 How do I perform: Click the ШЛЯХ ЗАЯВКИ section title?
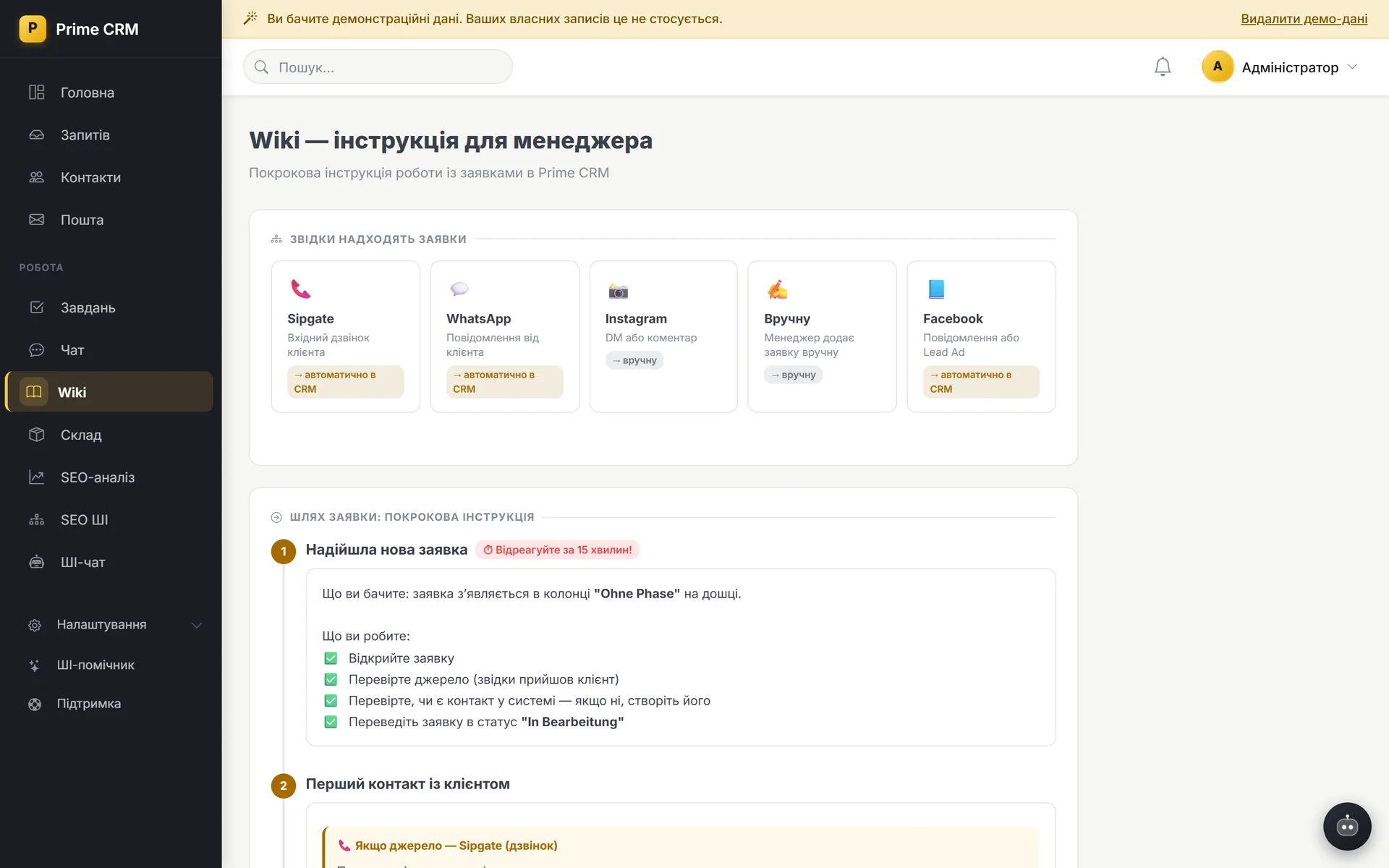(412, 517)
